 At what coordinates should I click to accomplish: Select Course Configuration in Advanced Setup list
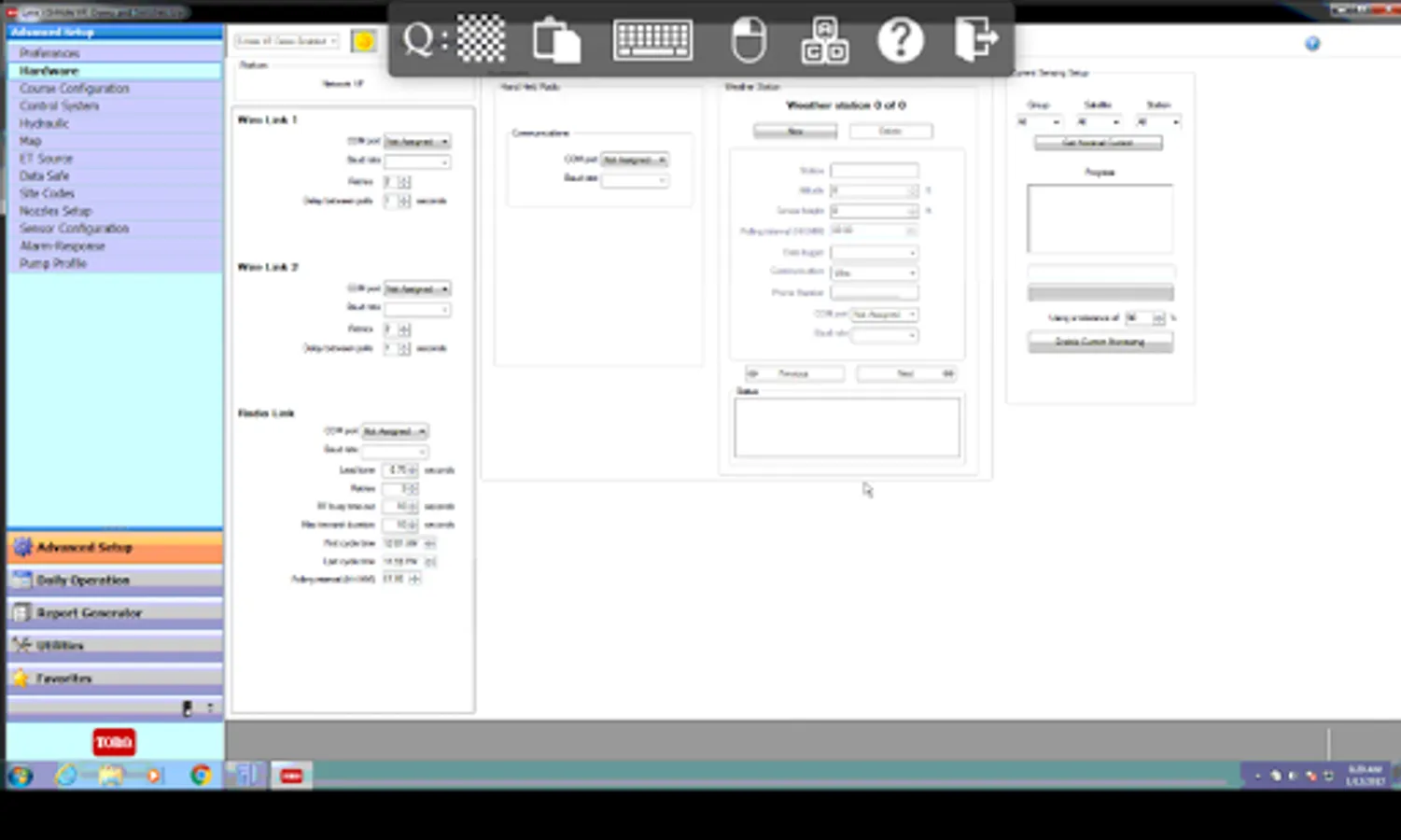pyautogui.click(x=75, y=89)
